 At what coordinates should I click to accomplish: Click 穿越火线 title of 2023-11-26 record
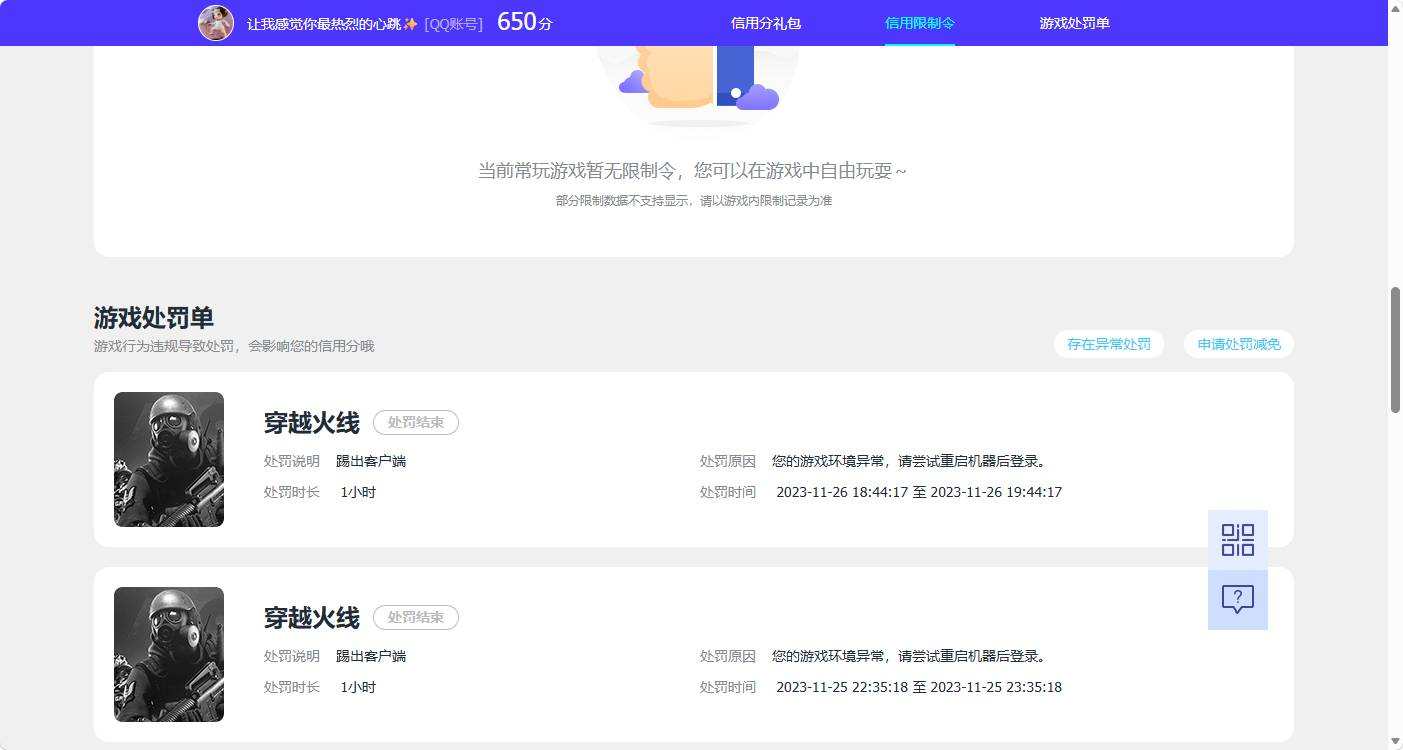pyautogui.click(x=311, y=423)
